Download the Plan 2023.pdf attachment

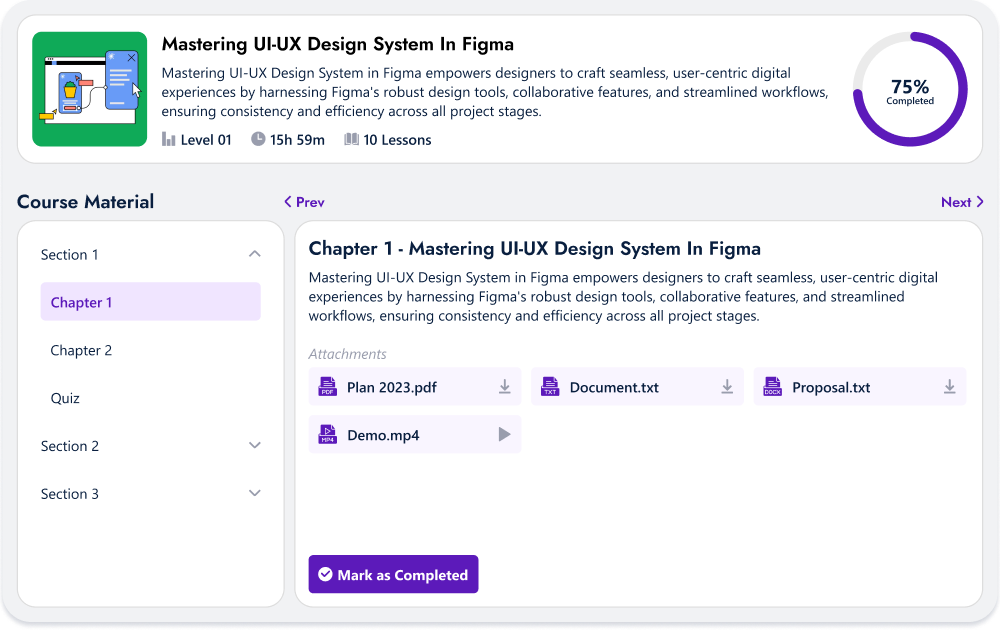[505, 387]
